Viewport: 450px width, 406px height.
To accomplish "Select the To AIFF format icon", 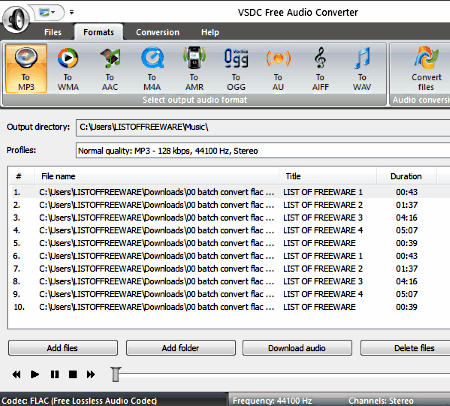I will 320,69.
